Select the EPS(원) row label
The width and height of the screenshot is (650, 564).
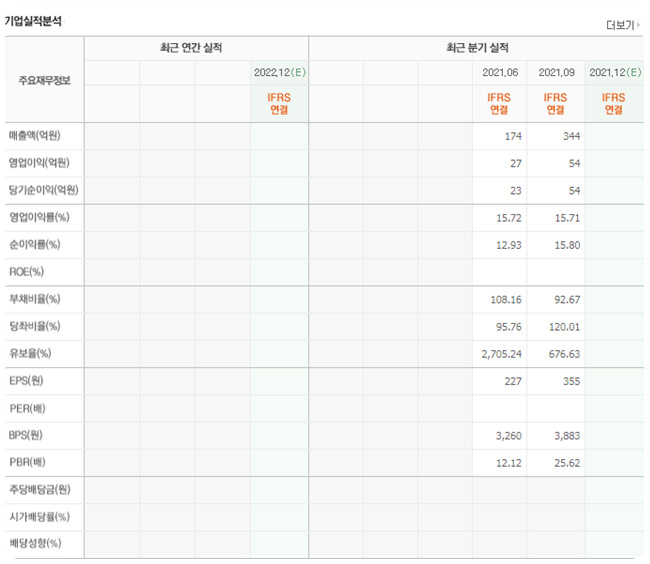[x=26, y=380]
